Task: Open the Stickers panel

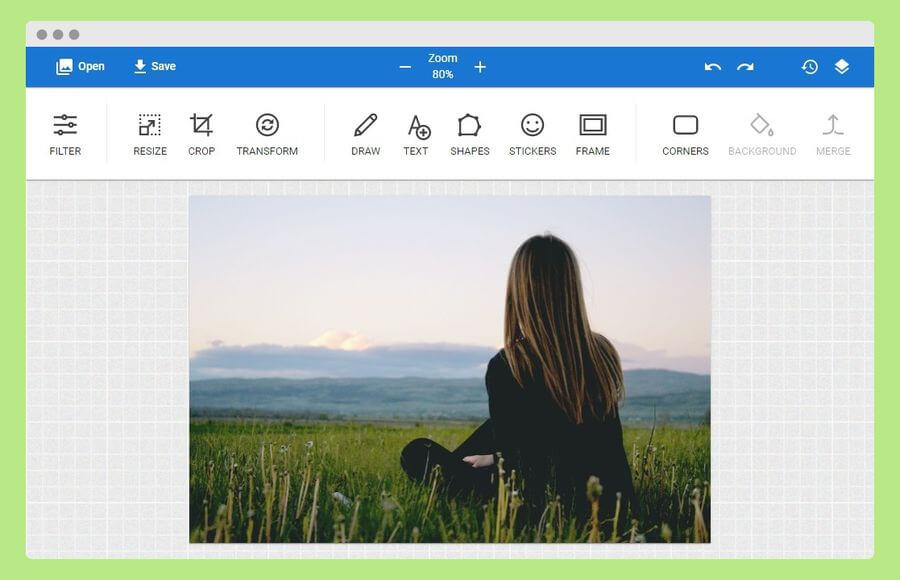Action: 533,135
